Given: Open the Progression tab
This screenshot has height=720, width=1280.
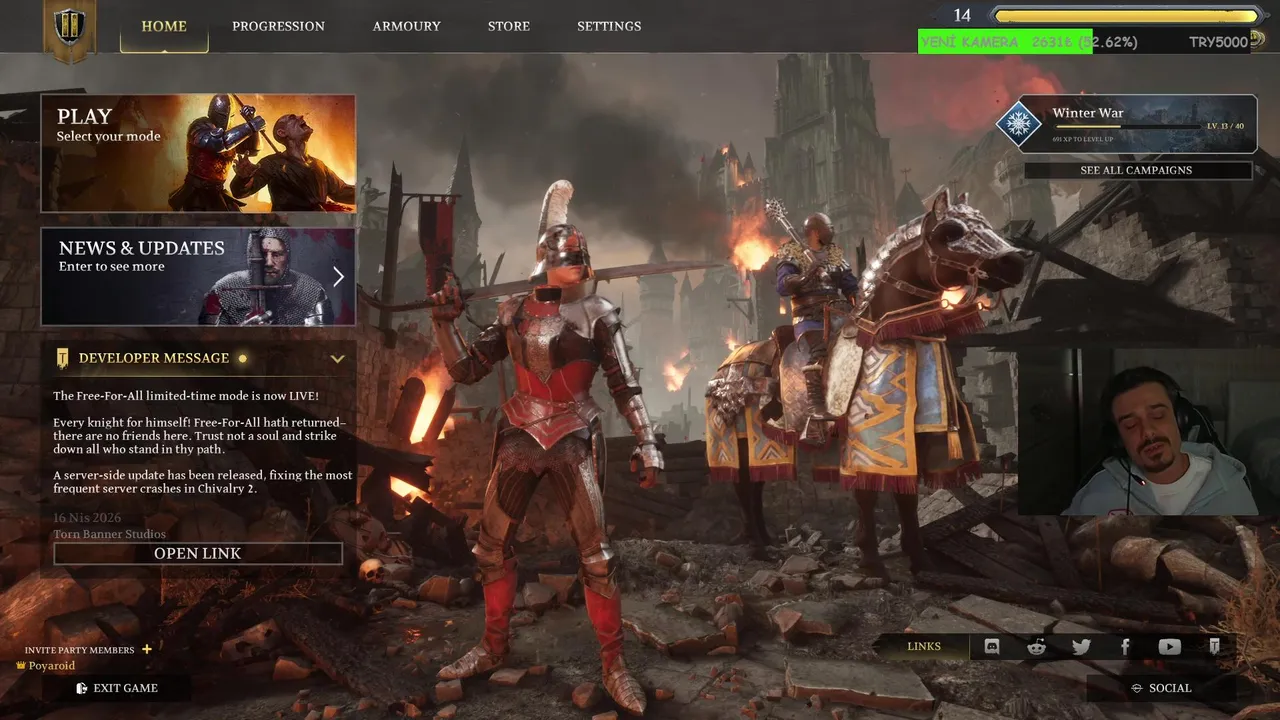Looking at the screenshot, I should (x=278, y=26).
